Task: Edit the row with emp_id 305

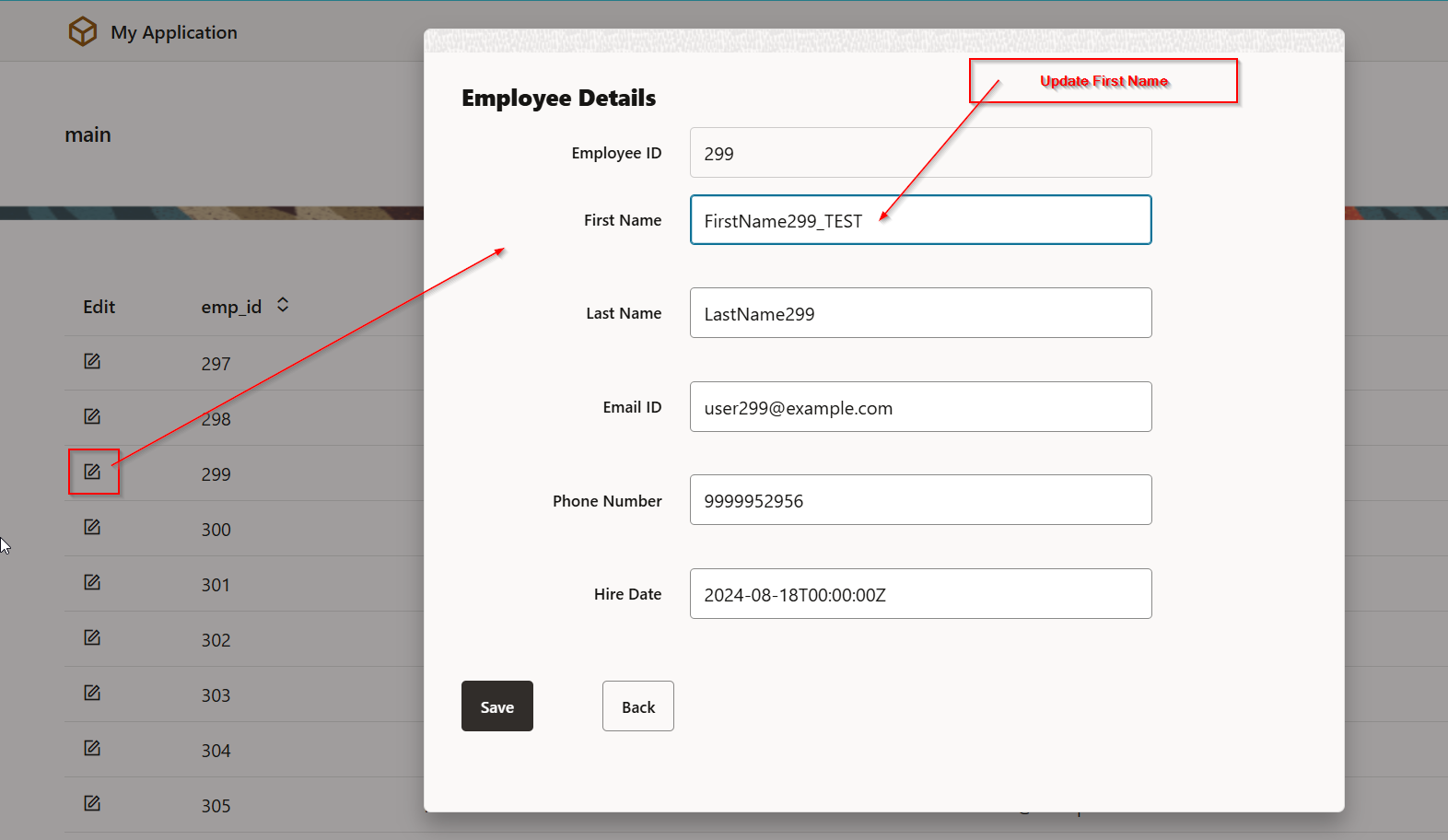Action: click(92, 803)
